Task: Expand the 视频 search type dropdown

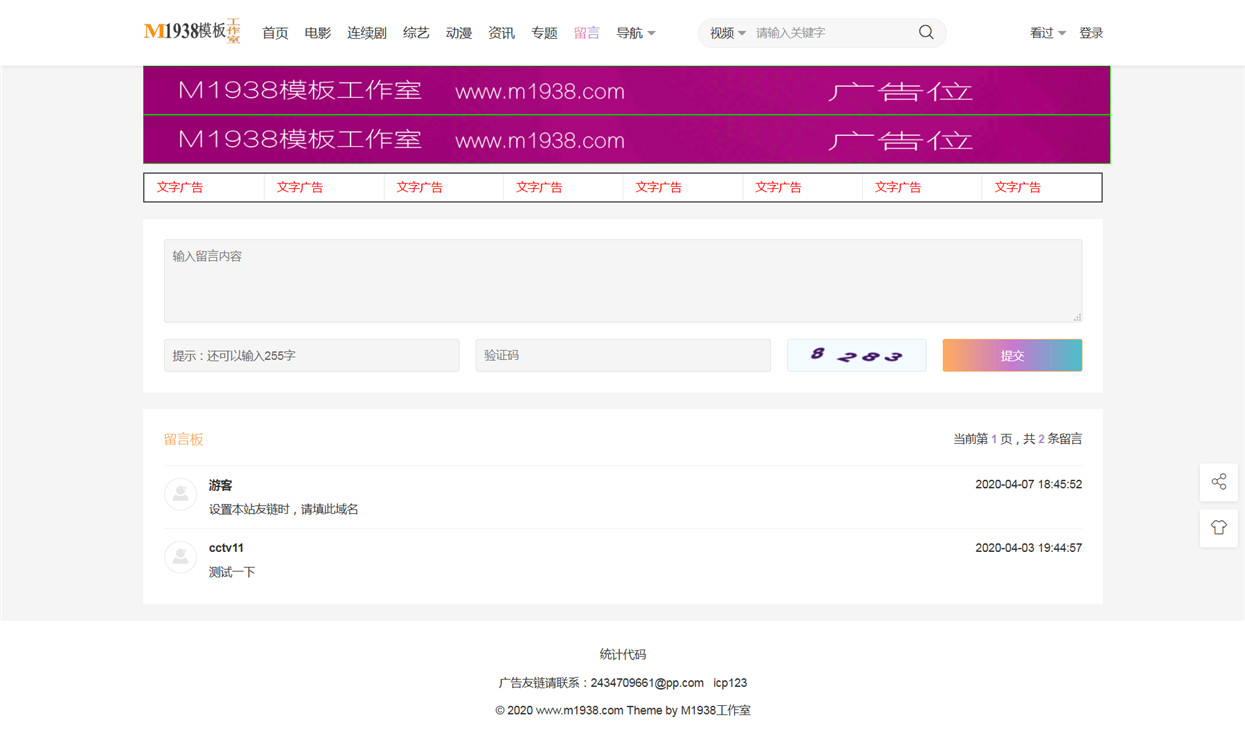Action: [x=728, y=33]
